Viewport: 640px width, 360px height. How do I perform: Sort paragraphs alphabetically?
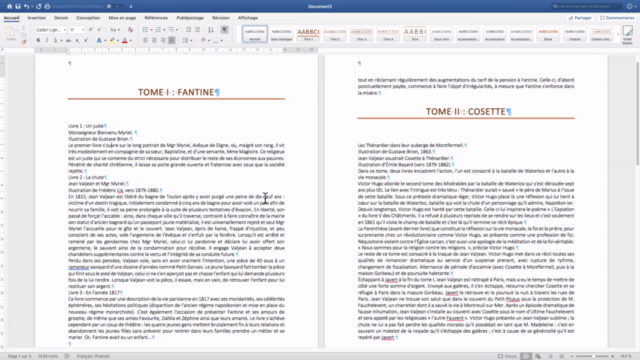point(211,30)
